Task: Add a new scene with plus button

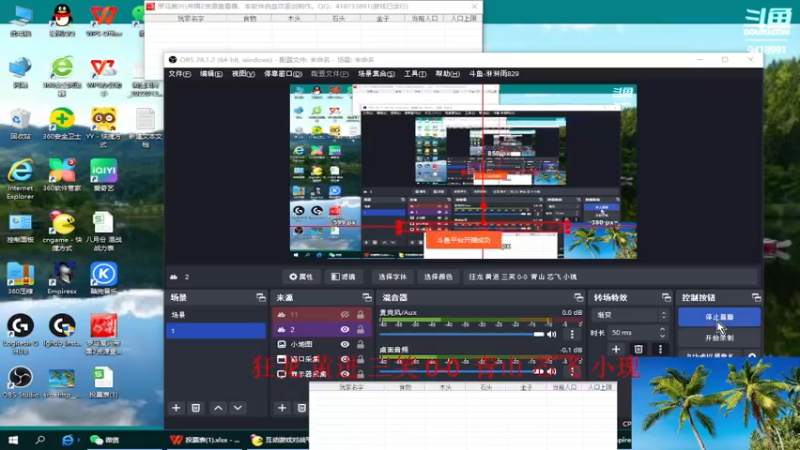Action: coord(176,408)
